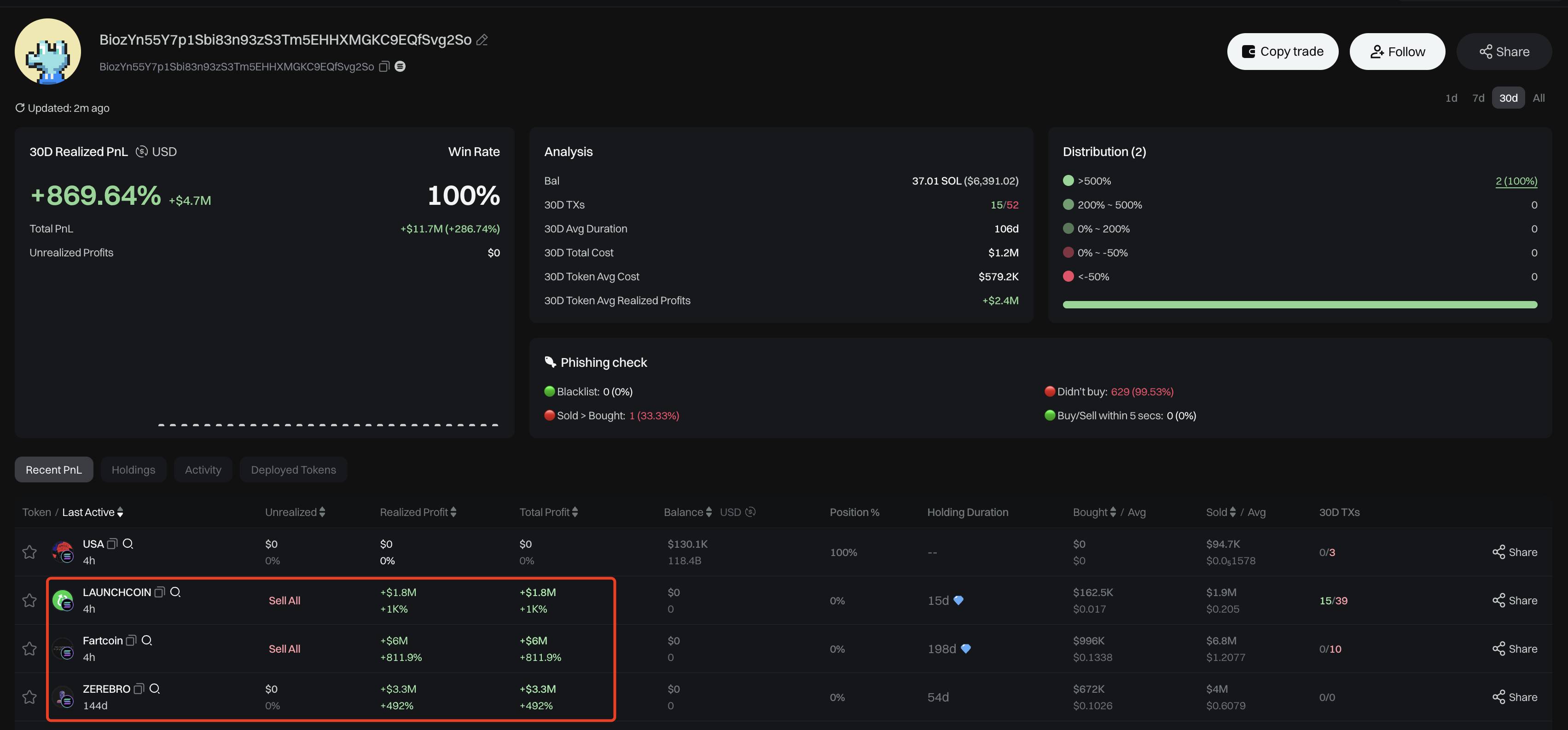Image resolution: width=1568 pixels, height=730 pixels.
Task: Click the Copy trade button
Action: [1283, 52]
